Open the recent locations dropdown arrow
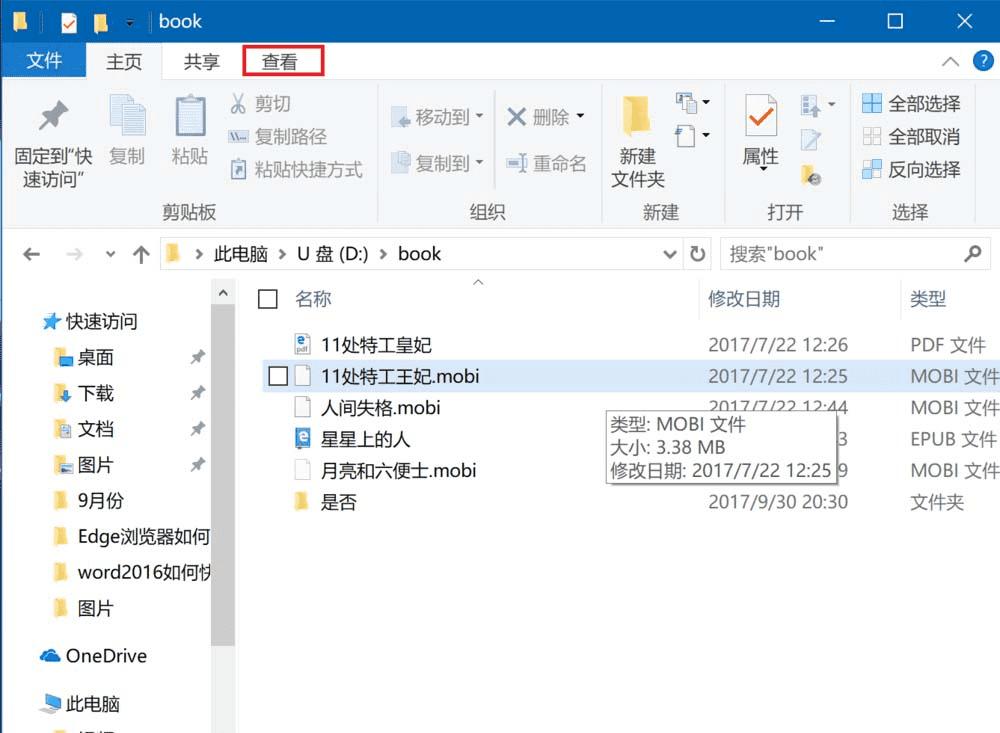The height and width of the screenshot is (733, 1000). pos(110,255)
